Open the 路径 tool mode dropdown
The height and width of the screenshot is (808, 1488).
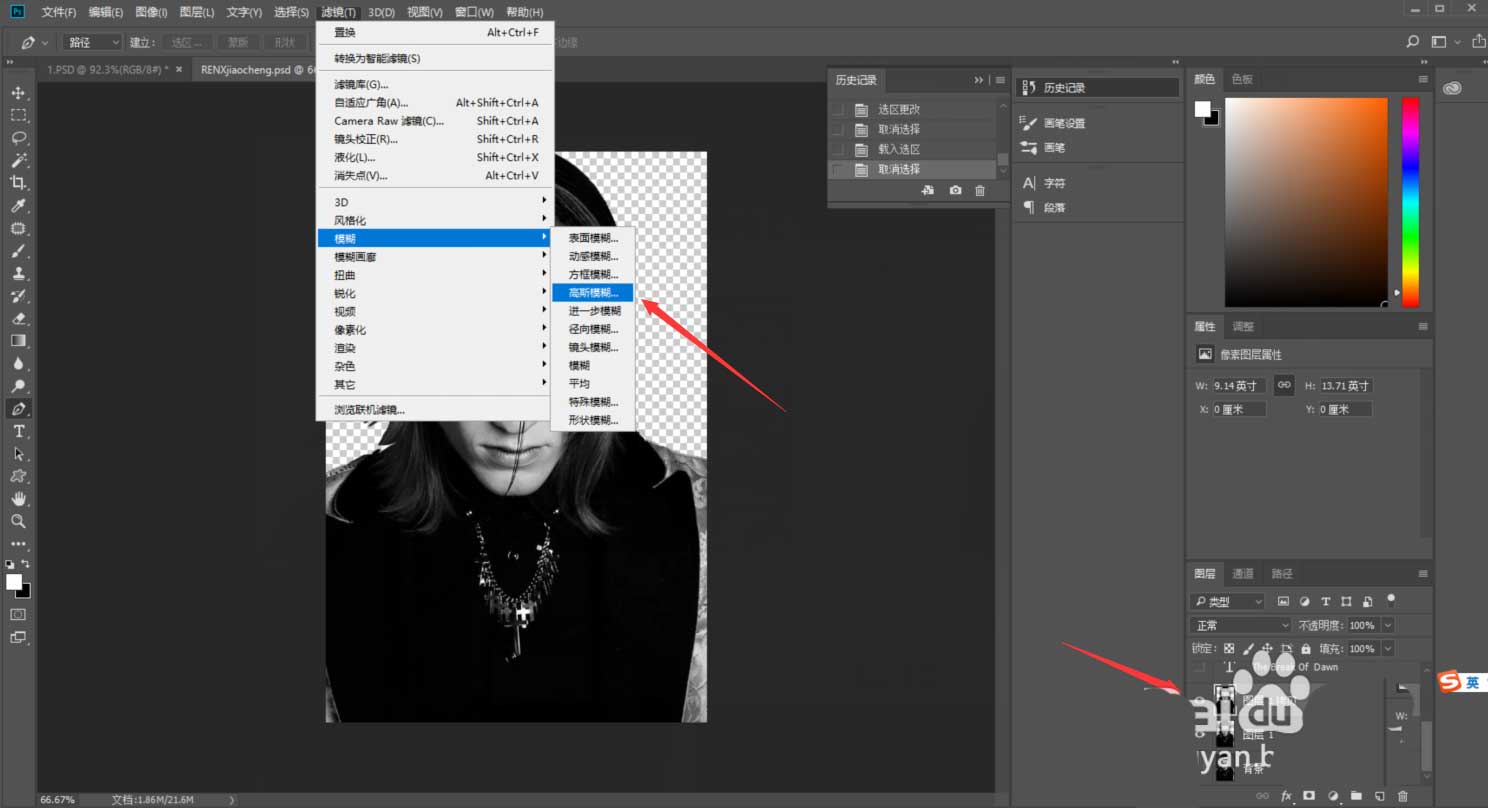(92, 43)
